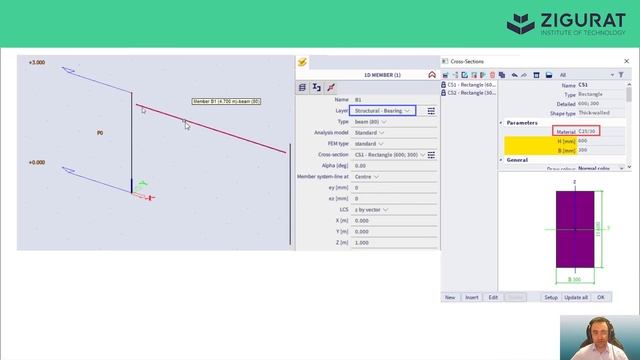Viewport: 640px width, 360px height.
Task: Open the All filter dropdown
Action: click(586, 75)
